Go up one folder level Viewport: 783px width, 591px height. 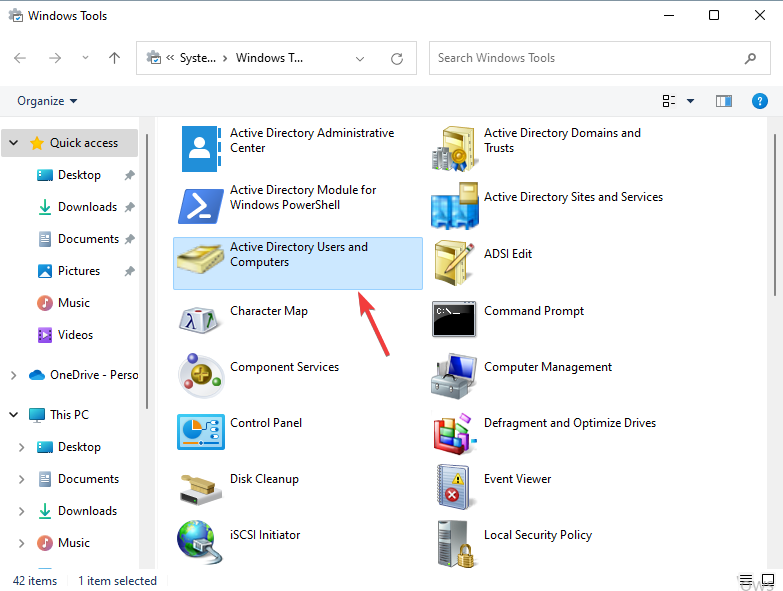114,58
